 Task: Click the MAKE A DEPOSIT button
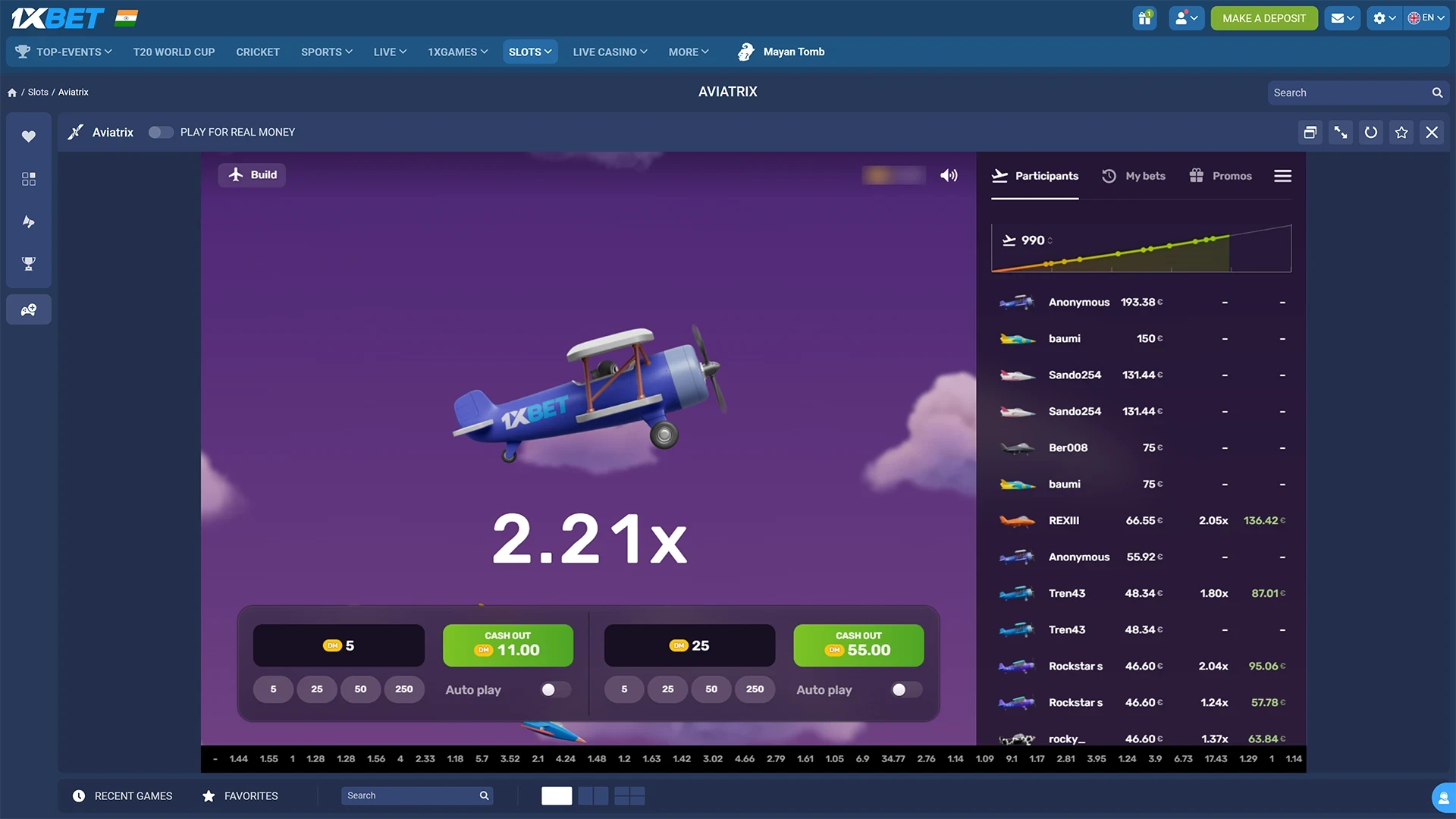point(1263,17)
